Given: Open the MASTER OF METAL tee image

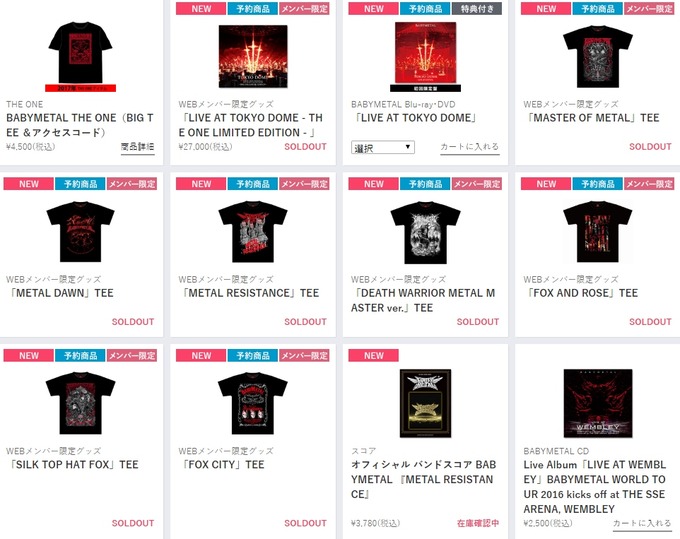Looking at the screenshot, I should coord(598,56).
